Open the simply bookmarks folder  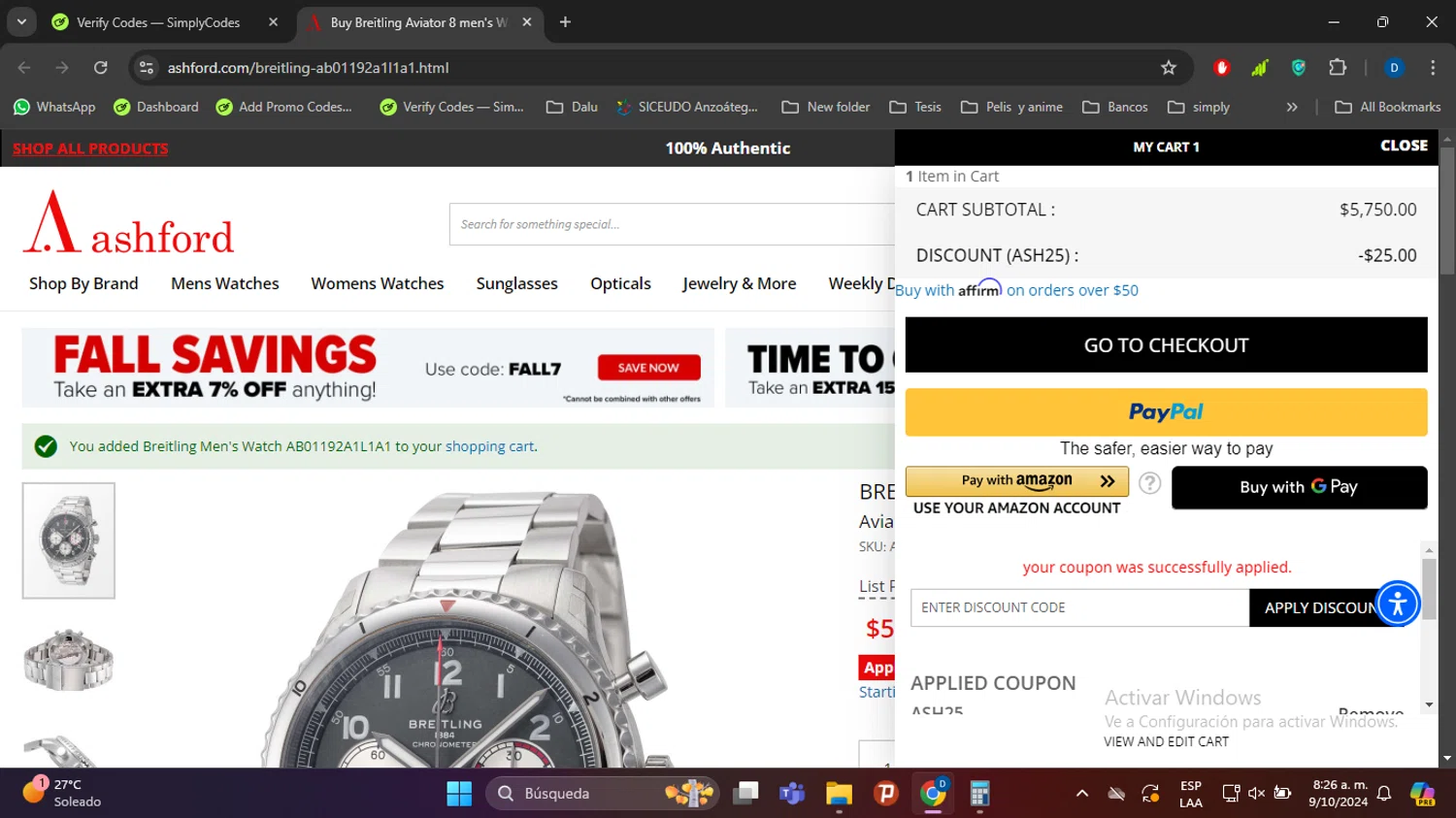point(1199,107)
